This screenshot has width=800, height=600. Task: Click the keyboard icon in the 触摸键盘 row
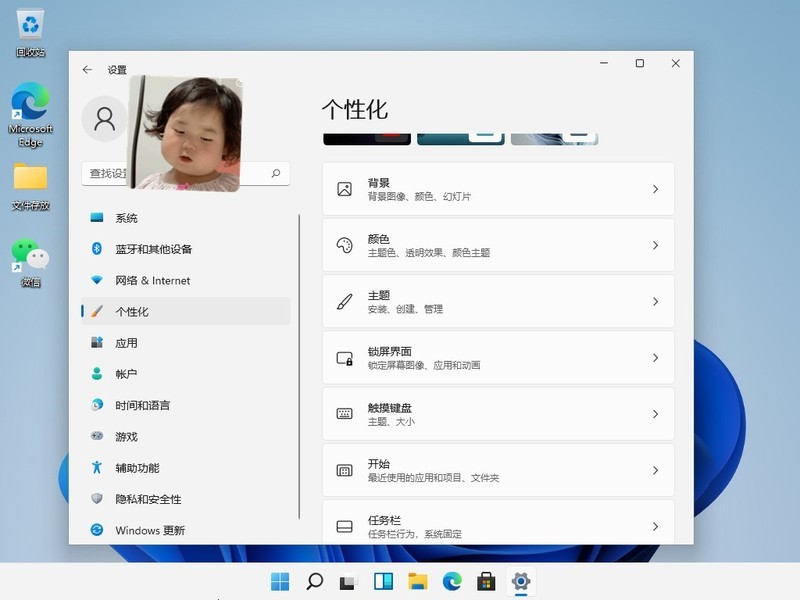345,413
